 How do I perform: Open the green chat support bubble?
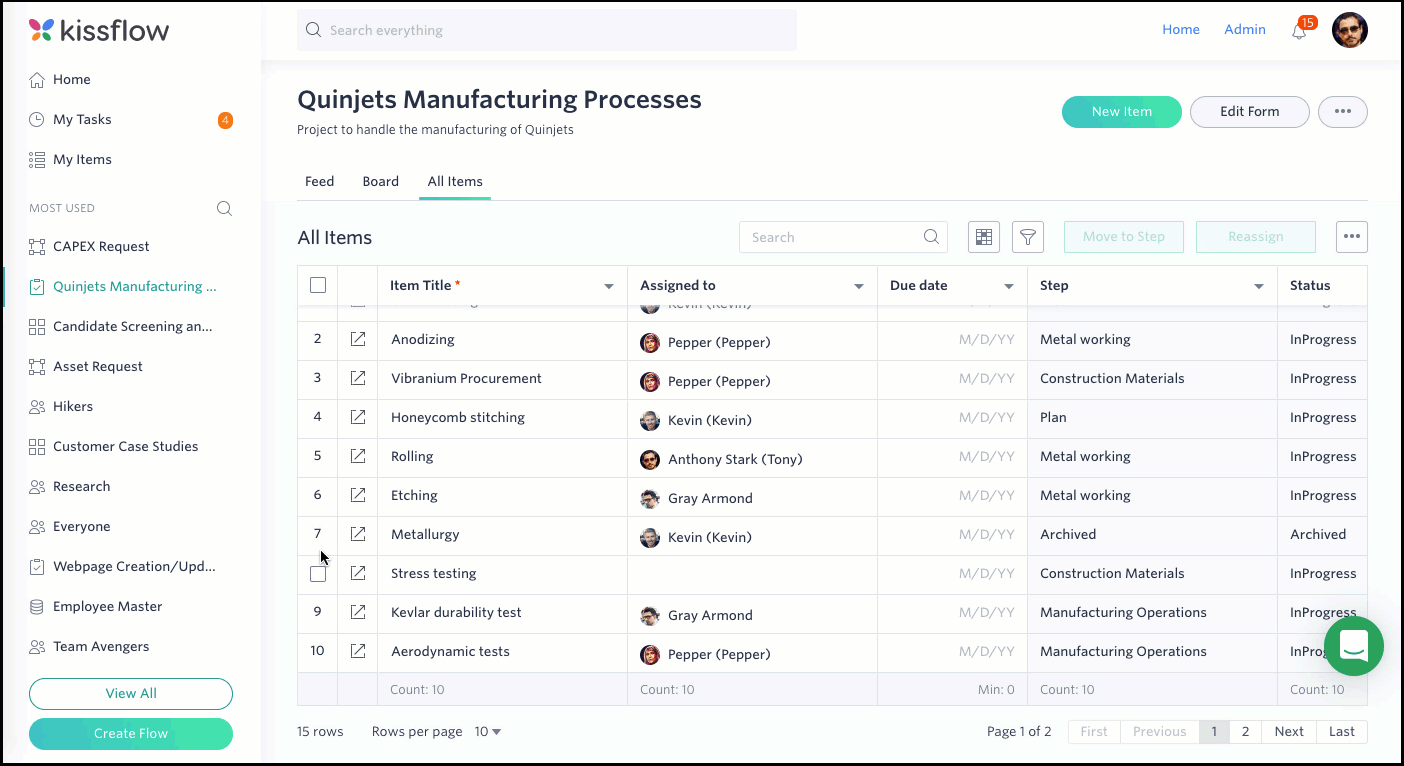click(1354, 646)
